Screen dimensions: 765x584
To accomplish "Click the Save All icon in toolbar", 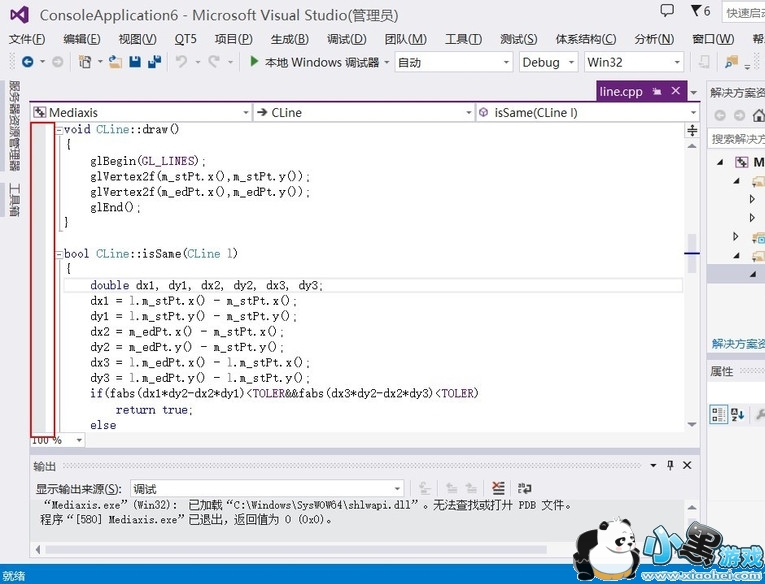I will pyautogui.click(x=155, y=62).
